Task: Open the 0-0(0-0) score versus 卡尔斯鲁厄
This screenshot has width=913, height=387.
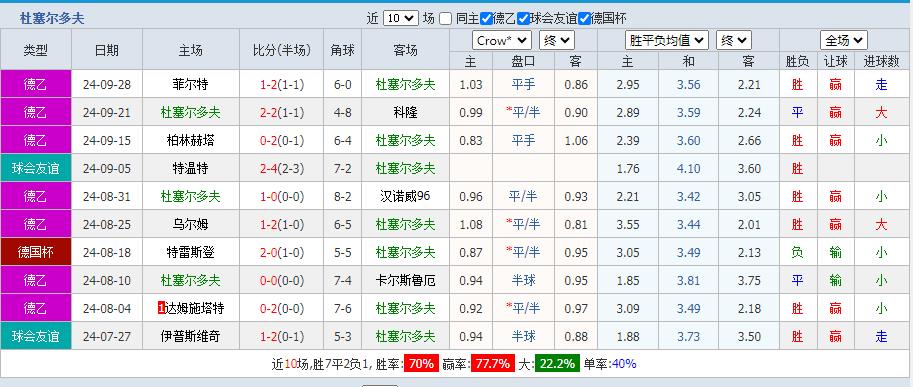Action: pyautogui.click(x=282, y=280)
